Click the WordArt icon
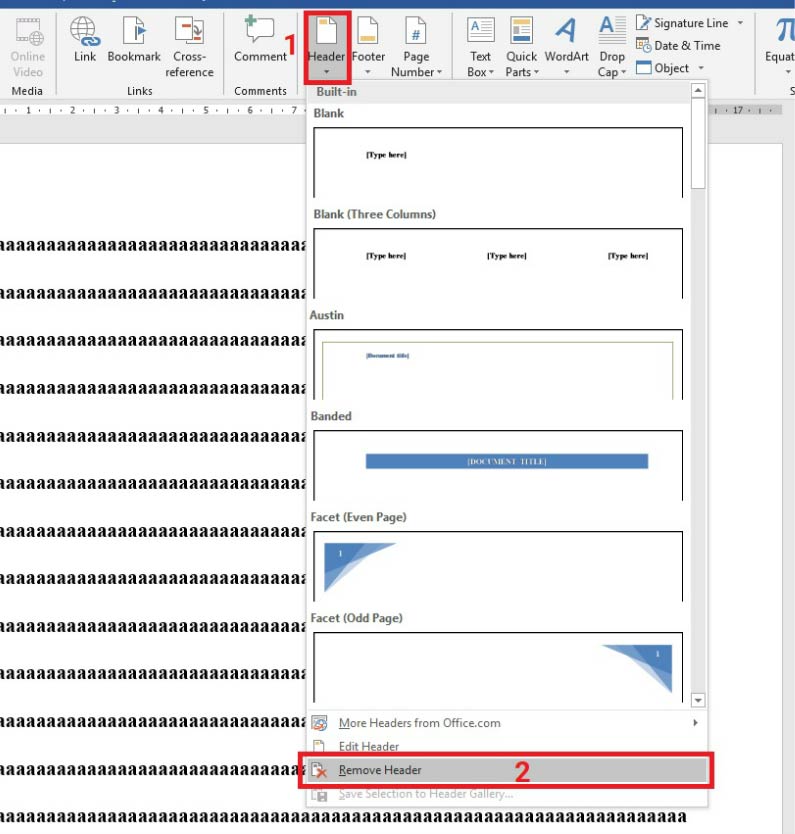The height and width of the screenshot is (834, 795). coord(566,33)
